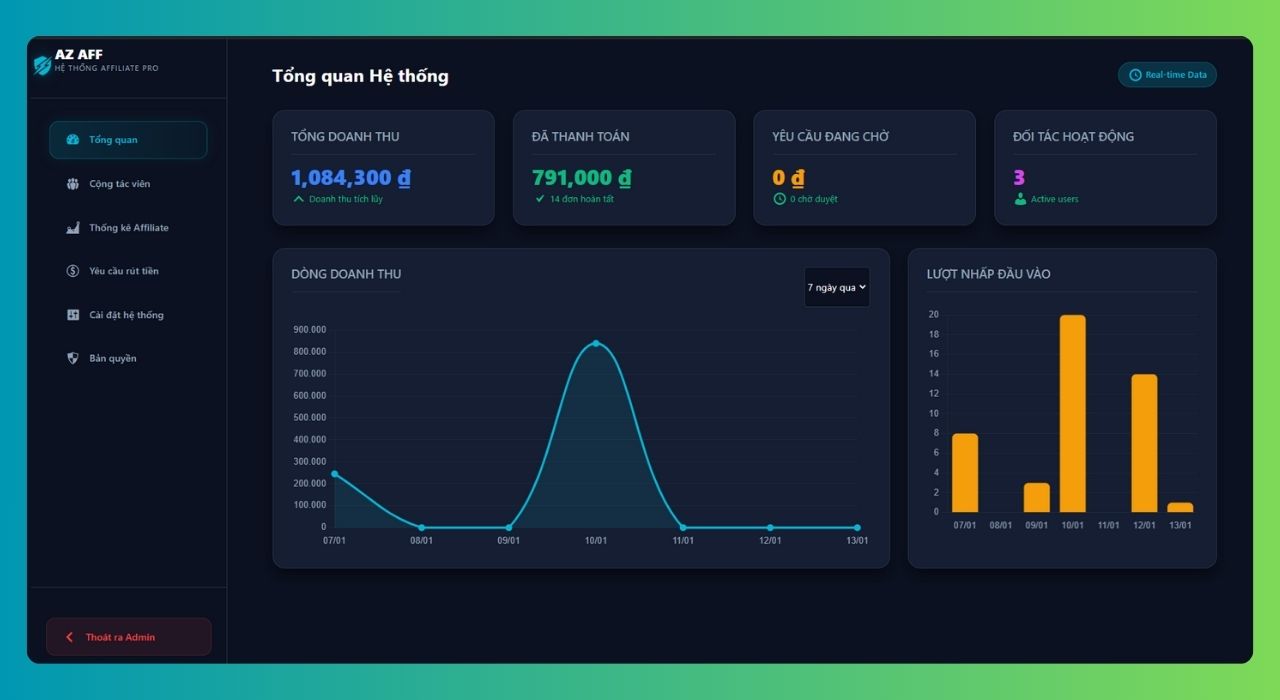Open the 7 ngày qua dropdown

click(x=837, y=287)
